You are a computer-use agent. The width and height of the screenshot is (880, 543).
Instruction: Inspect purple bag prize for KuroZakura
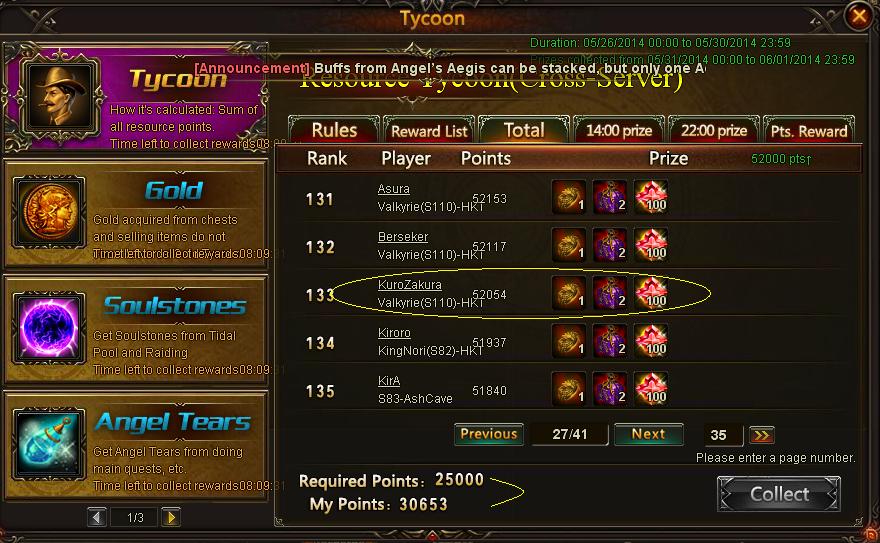pyautogui.click(x=609, y=293)
